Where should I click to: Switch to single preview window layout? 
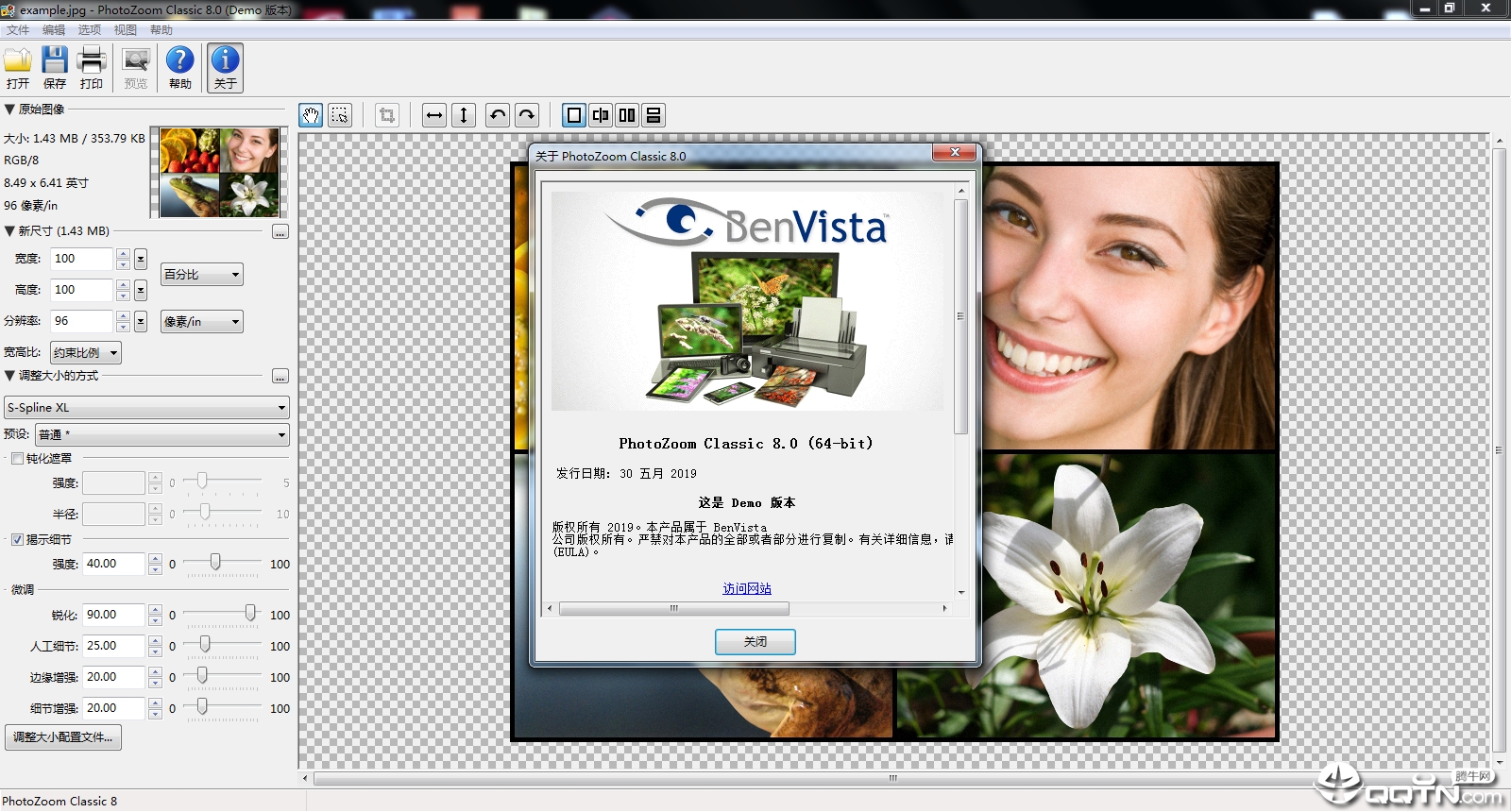[x=574, y=115]
